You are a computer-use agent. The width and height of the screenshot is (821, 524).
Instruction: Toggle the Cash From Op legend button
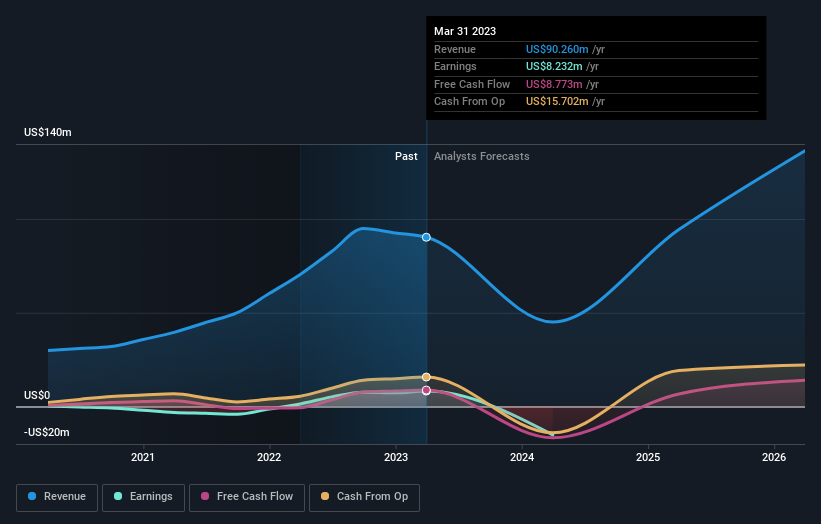point(364,497)
